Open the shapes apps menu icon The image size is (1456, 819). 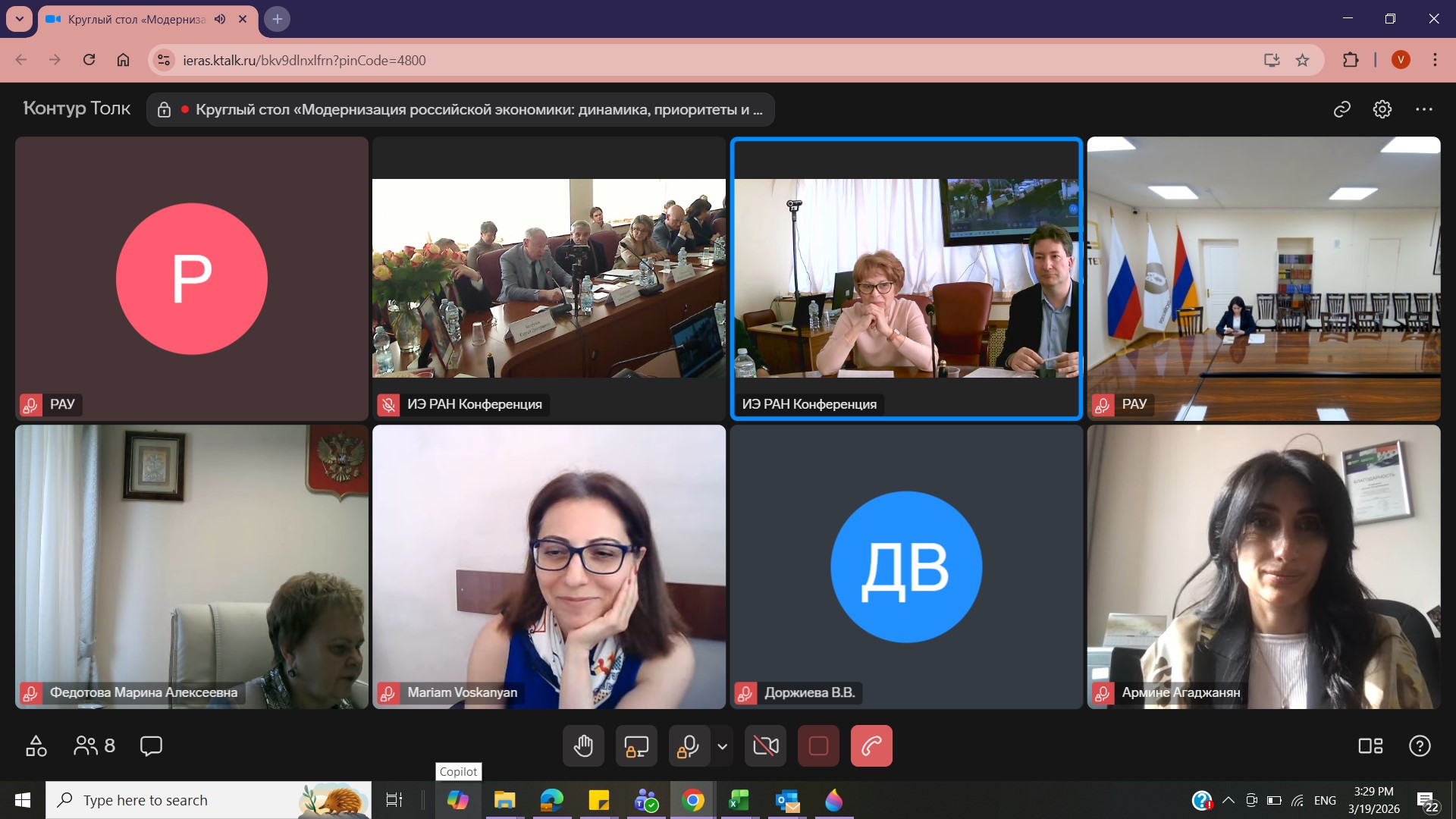click(x=36, y=746)
